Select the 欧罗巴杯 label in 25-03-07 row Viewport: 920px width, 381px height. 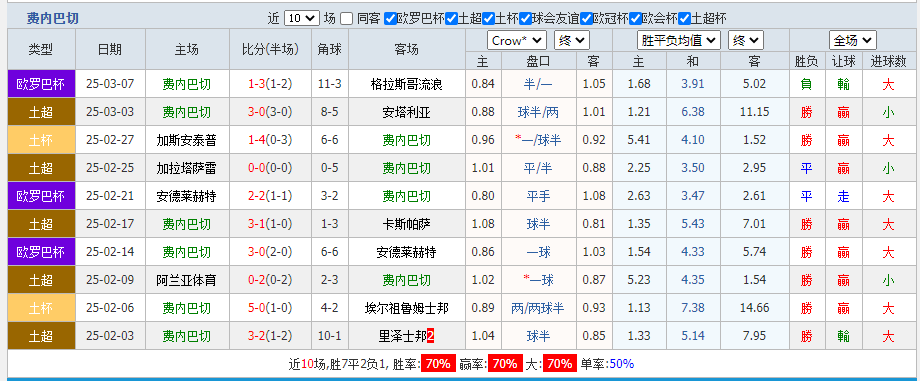click(x=41, y=84)
